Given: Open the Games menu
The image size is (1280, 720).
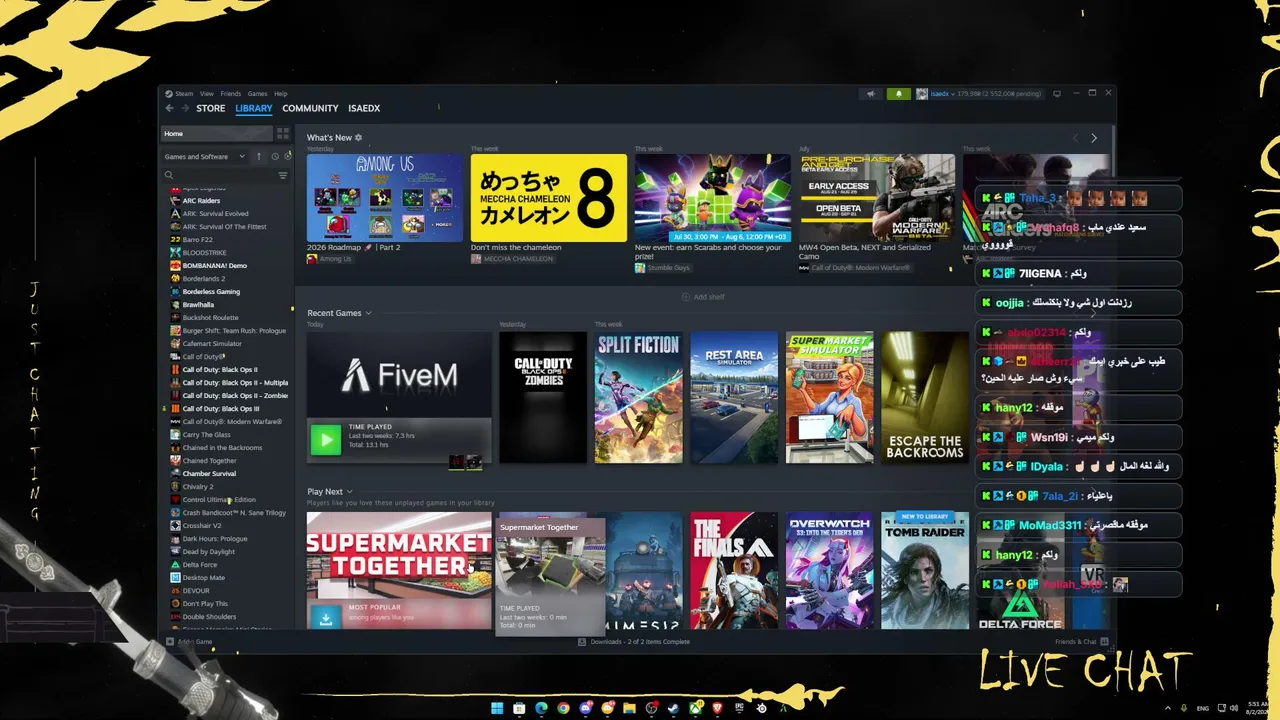Looking at the screenshot, I should [x=257, y=94].
